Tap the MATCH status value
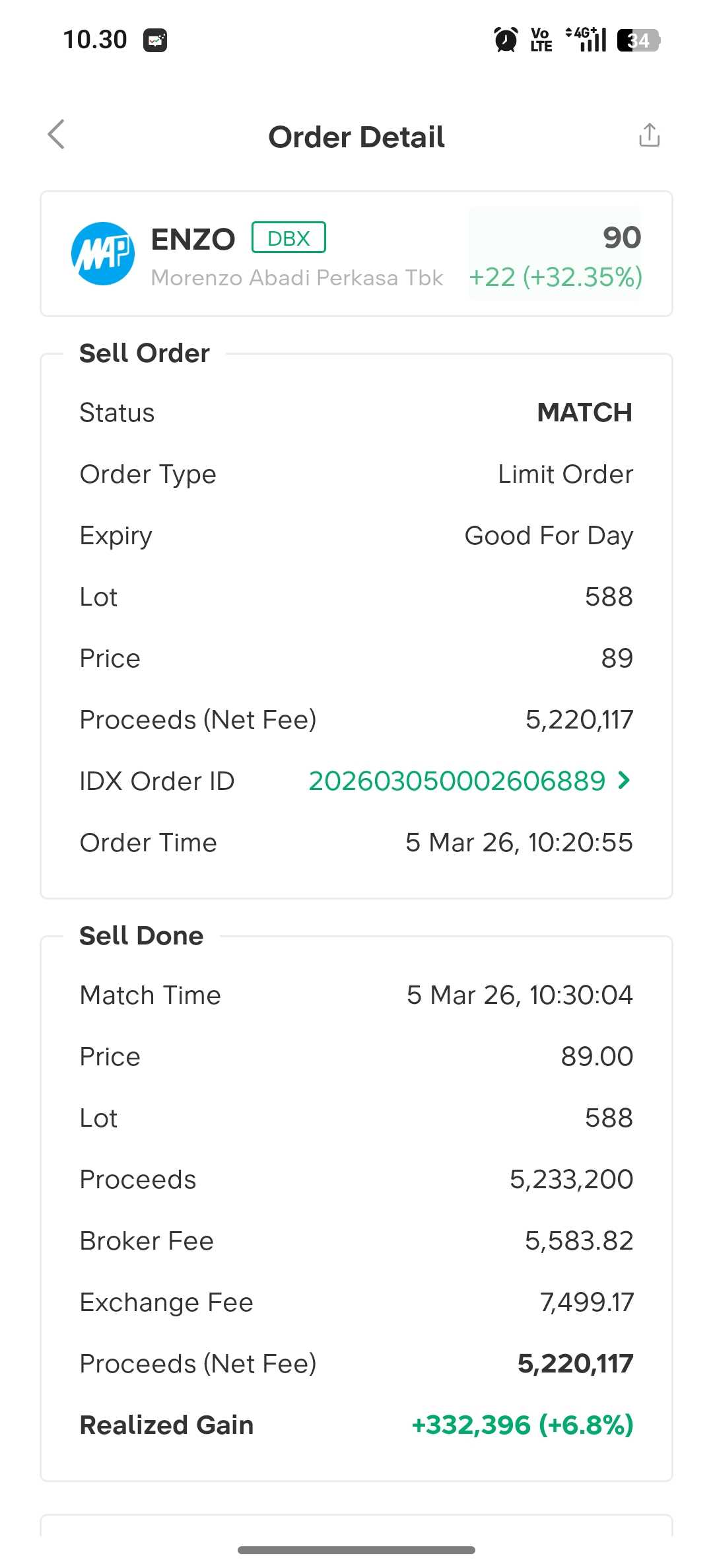 [x=584, y=413]
